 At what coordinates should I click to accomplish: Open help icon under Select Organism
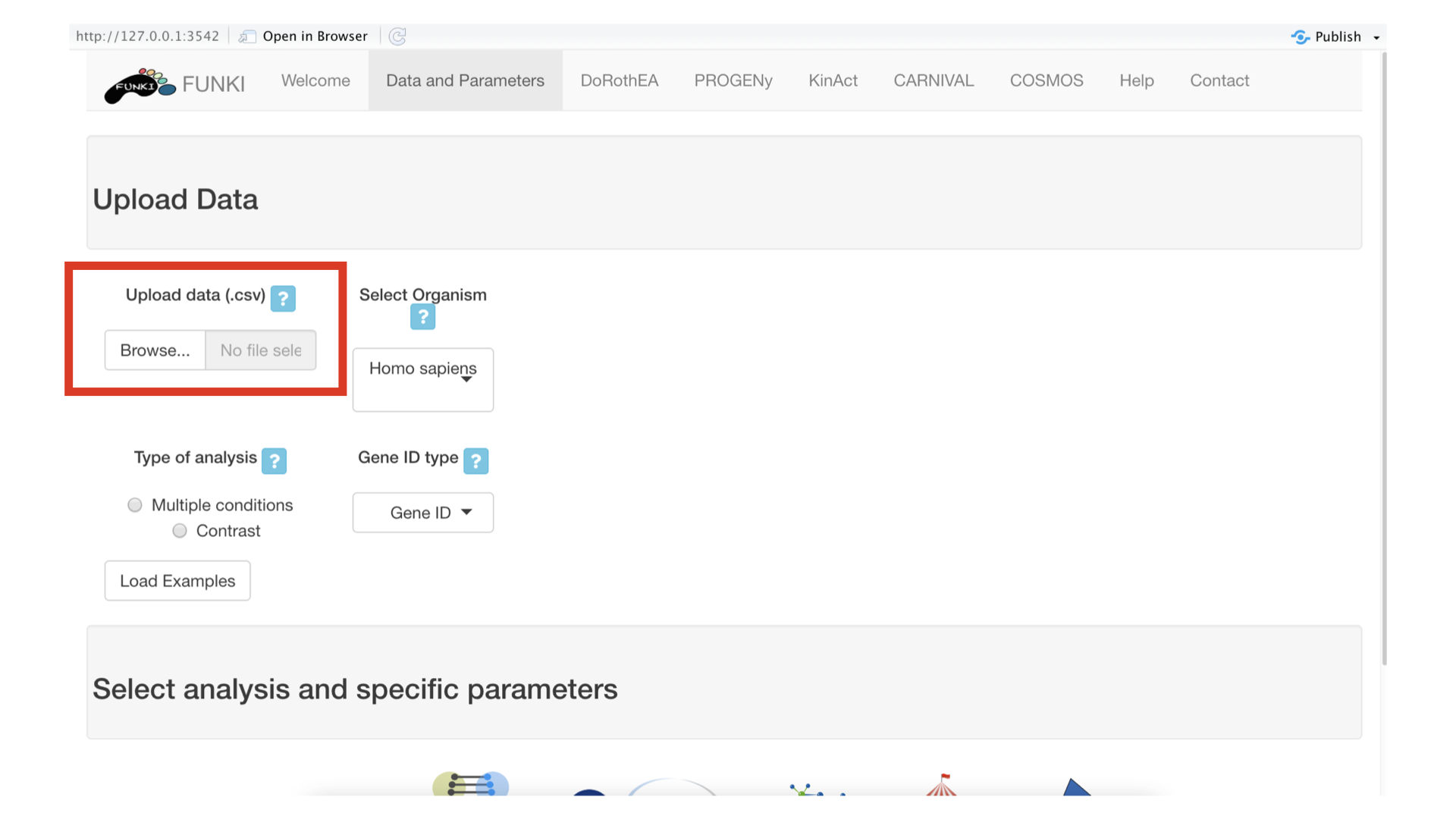(x=422, y=316)
